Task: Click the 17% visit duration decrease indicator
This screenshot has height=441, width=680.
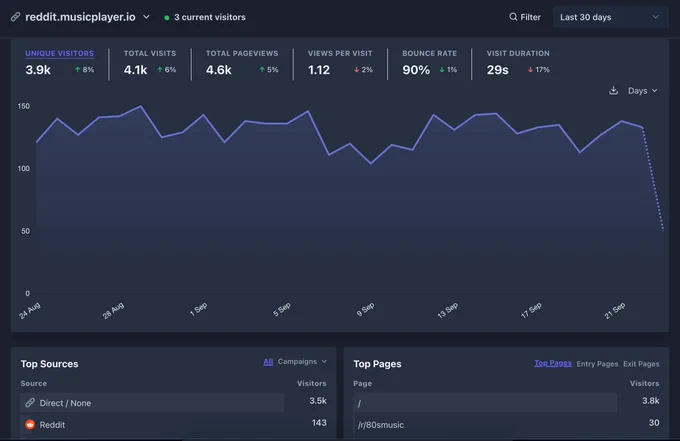Action: [538, 69]
